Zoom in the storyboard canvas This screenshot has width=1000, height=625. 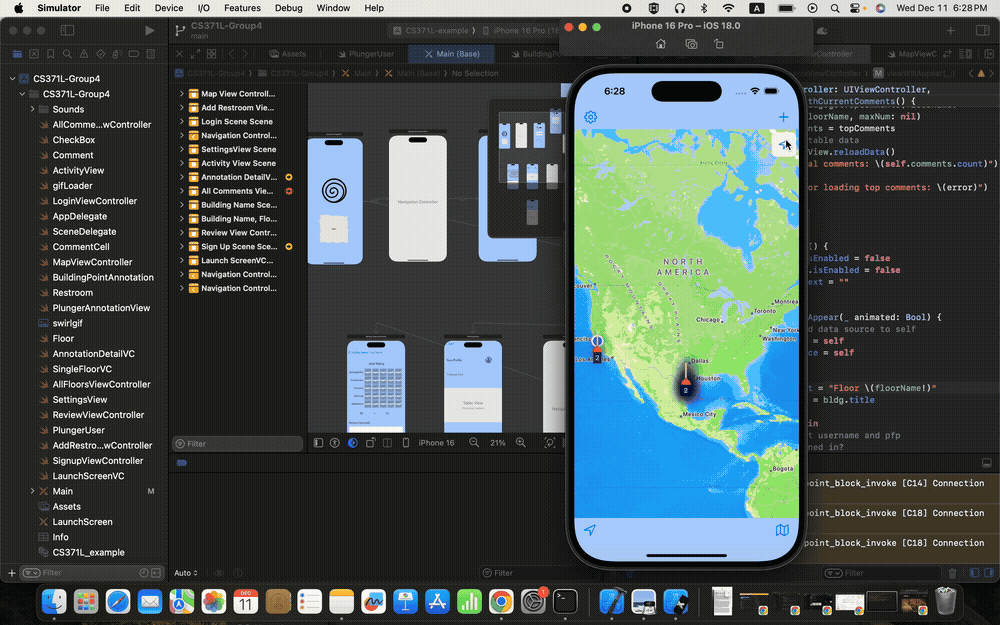520,443
